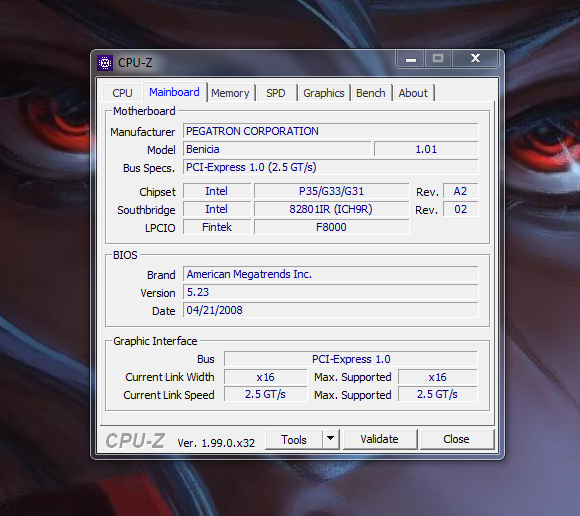This screenshot has height=516, width=580.
Task: Click the BIOS Brand label
Action: [x=161, y=275]
